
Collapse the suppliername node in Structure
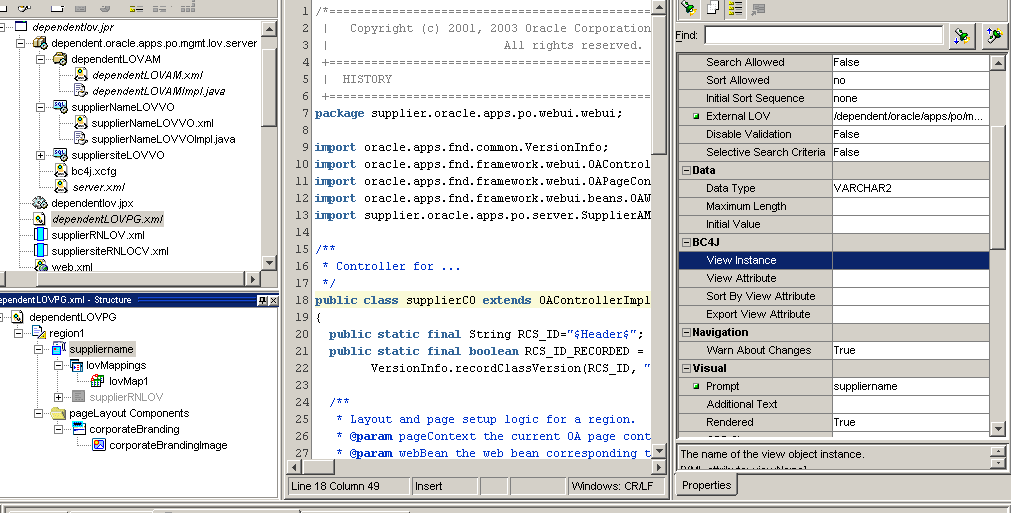click(38, 349)
